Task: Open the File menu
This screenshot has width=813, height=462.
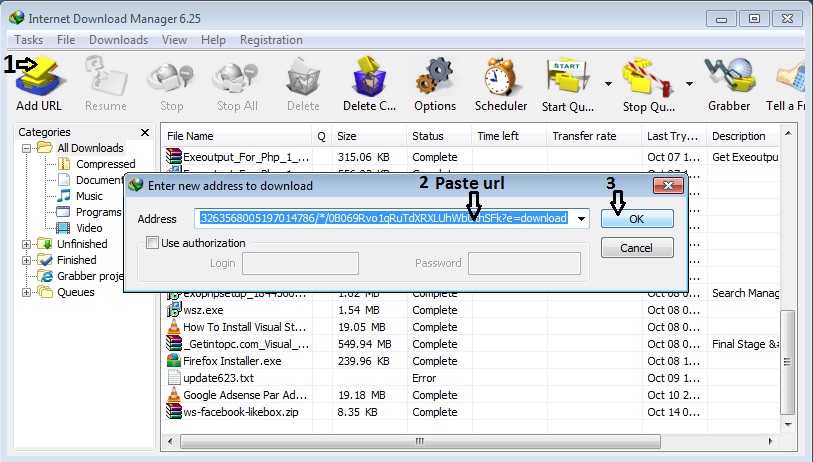Action: pos(66,40)
